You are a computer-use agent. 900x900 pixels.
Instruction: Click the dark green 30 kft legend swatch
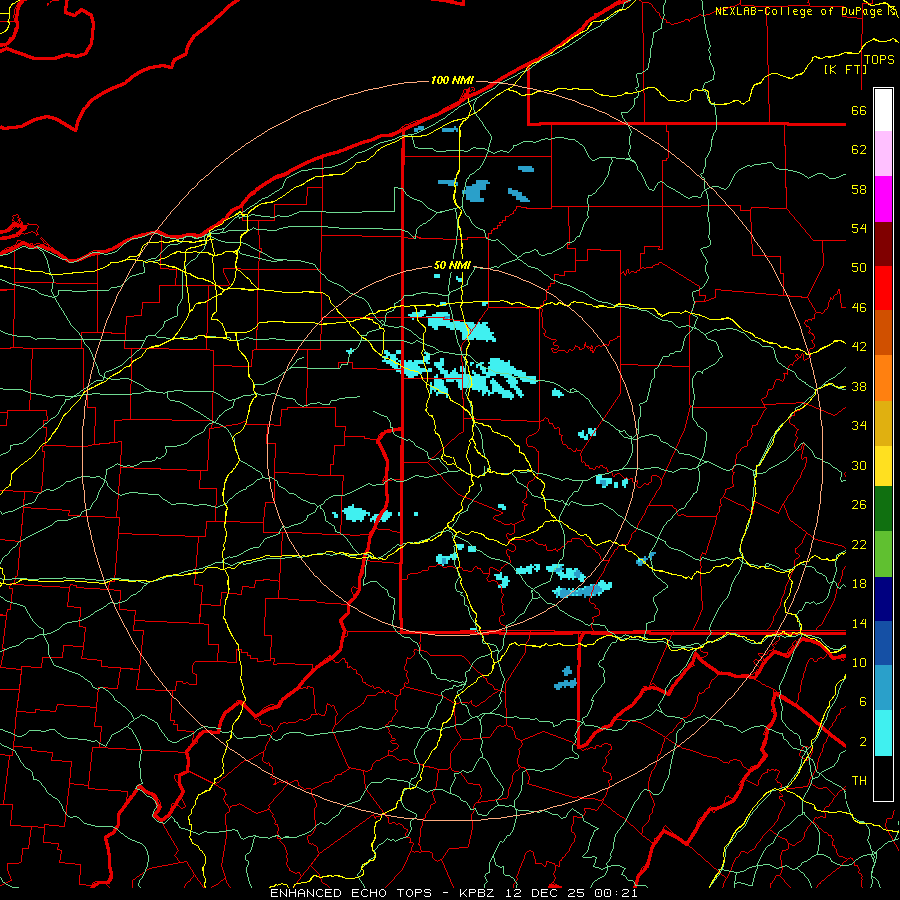pos(883,509)
